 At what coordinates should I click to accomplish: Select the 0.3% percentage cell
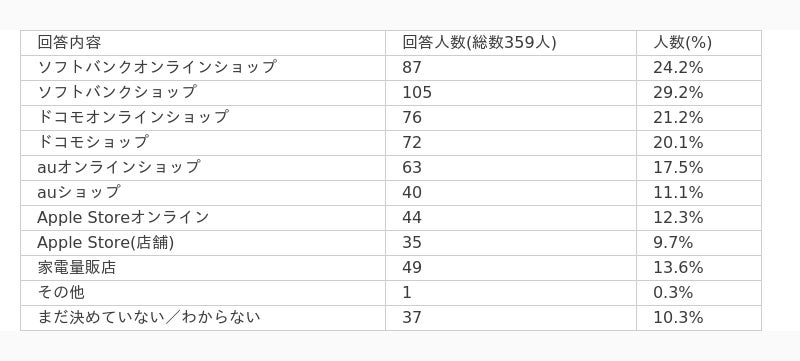click(698, 293)
